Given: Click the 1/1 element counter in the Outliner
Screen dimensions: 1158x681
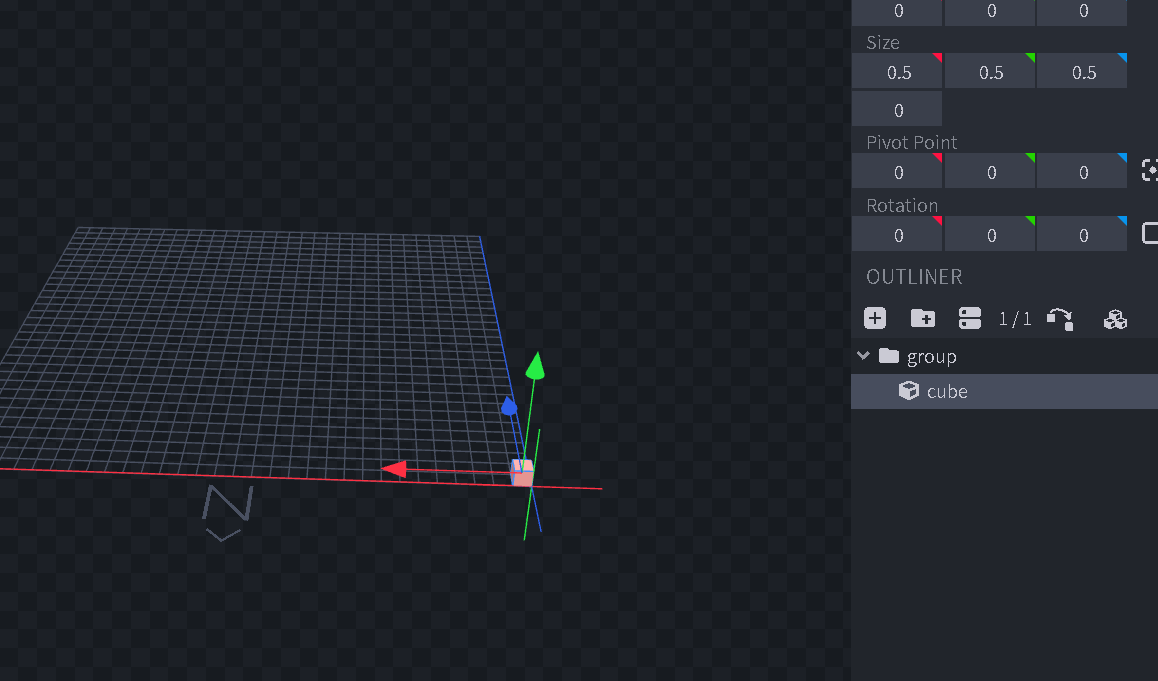Looking at the screenshot, I should [1014, 318].
